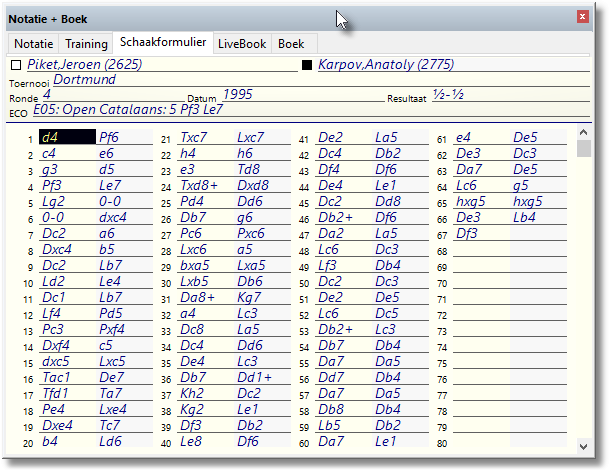Open the Training tab
Image resolution: width=610 pixels, height=473 pixels.
click(x=86, y=44)
